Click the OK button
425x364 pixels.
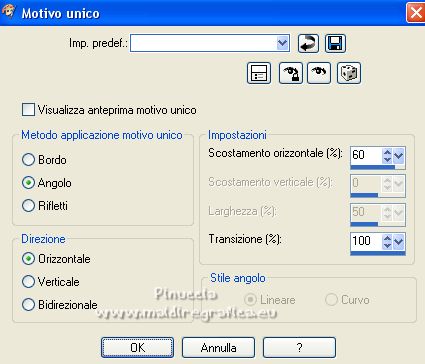click(137, 348)
